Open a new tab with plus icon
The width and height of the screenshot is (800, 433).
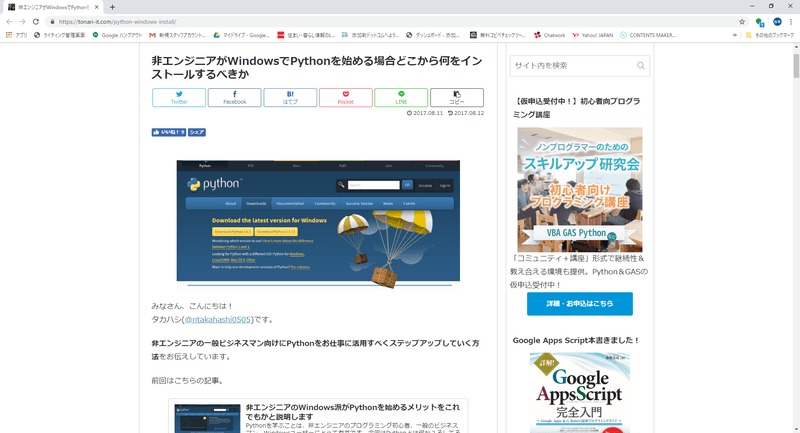tap(112, 7)
